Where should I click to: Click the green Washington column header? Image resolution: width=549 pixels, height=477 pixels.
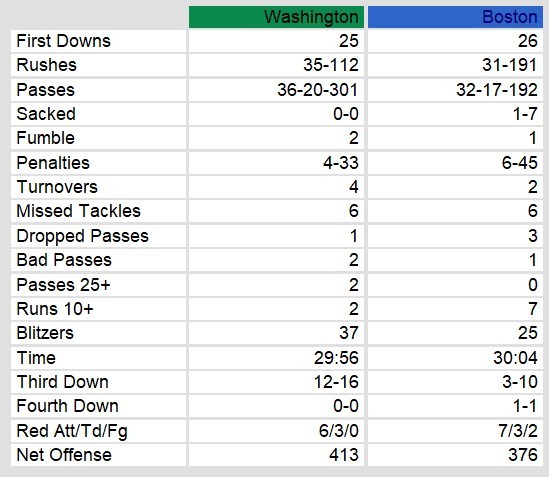pyautogui.click(x=276, y=17)
